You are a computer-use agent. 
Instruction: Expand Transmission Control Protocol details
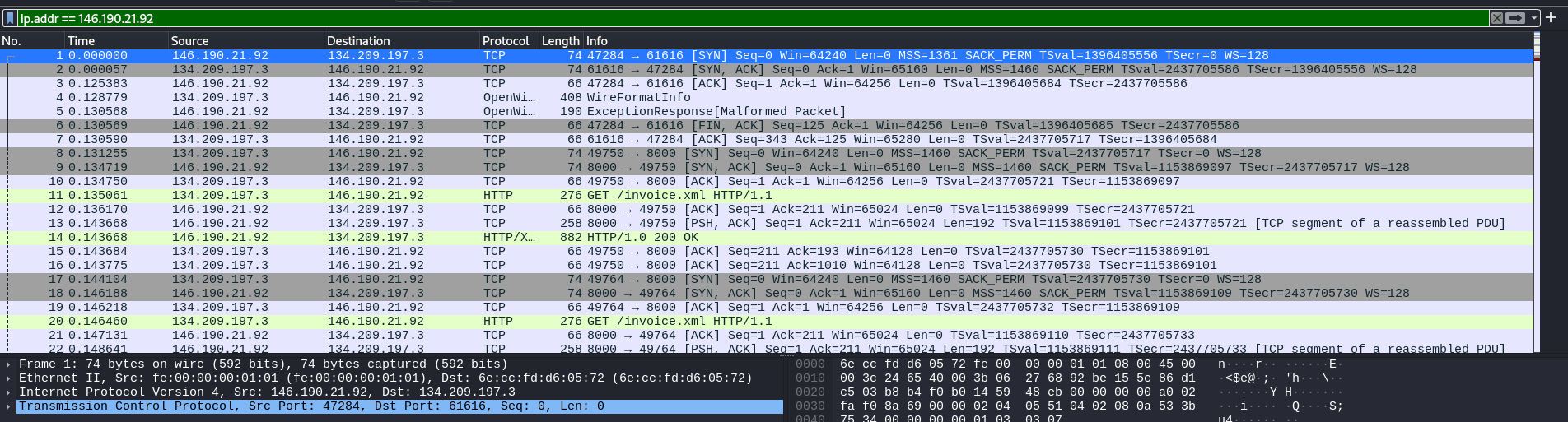click(x=8, y=406)
